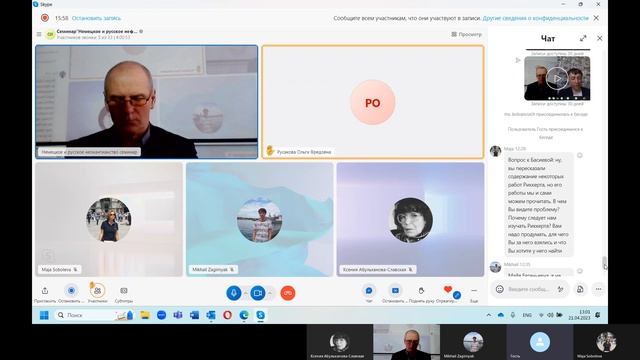The image size is (640, 360).
Task: Raise your hand (Поднять руку)
Action: click(x=421, y=291)
